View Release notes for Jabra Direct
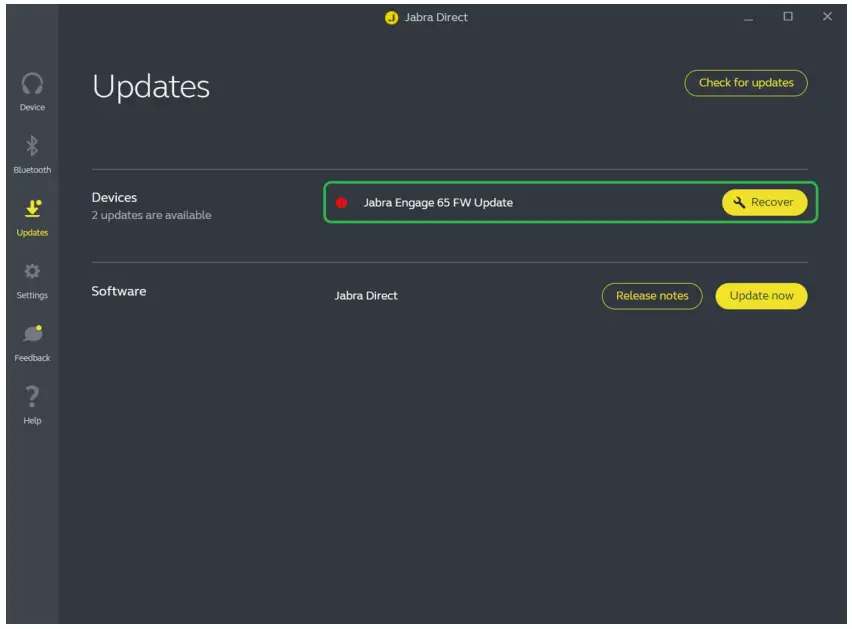 point(652,296)
